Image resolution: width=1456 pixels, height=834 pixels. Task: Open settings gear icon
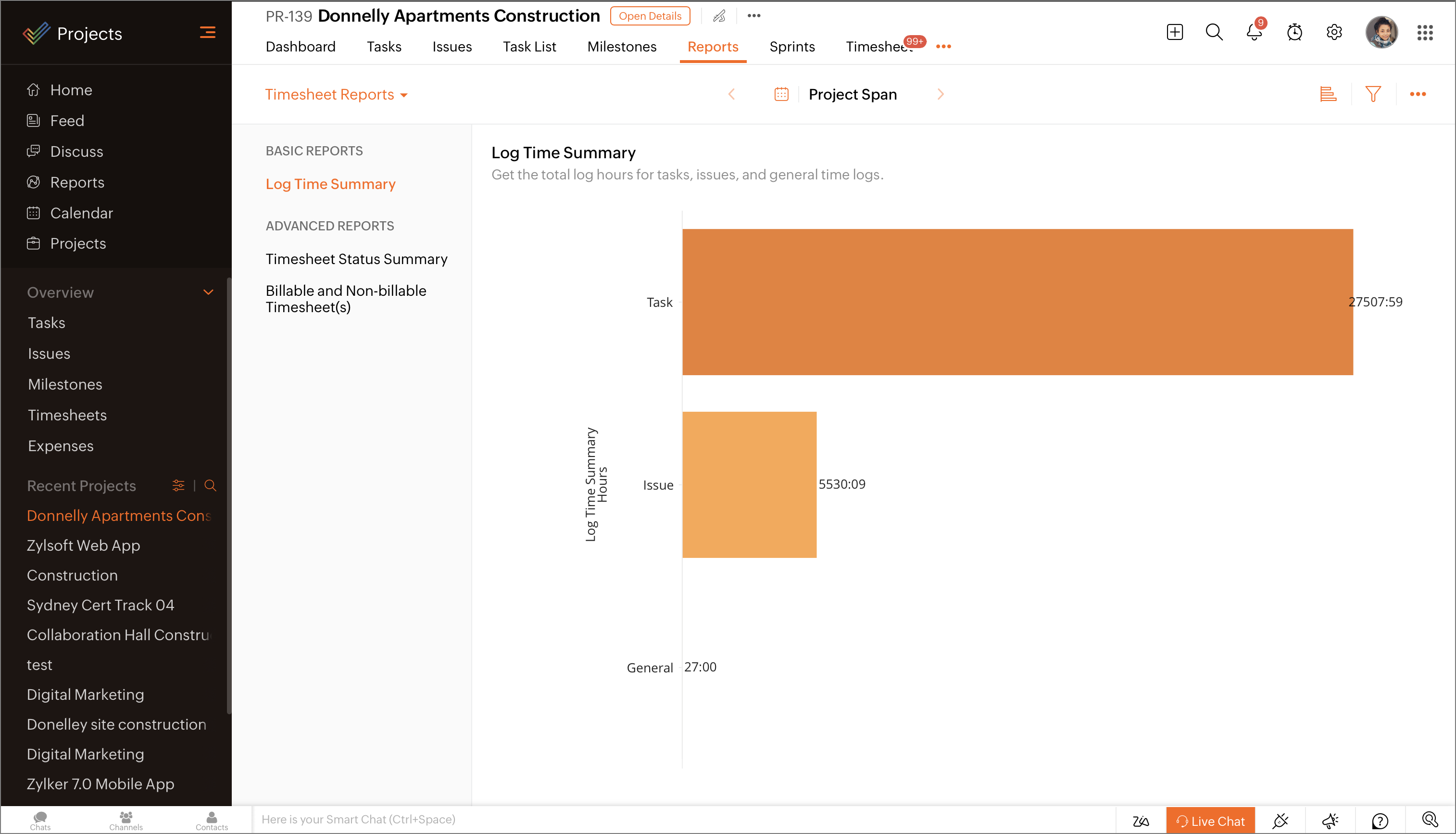click(1334, 33)
